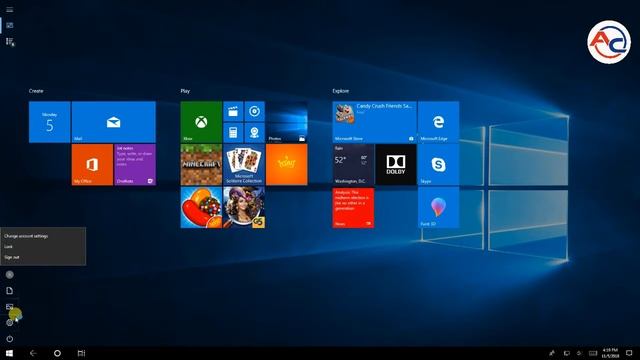Open the Microsoft Store tile

374,122
